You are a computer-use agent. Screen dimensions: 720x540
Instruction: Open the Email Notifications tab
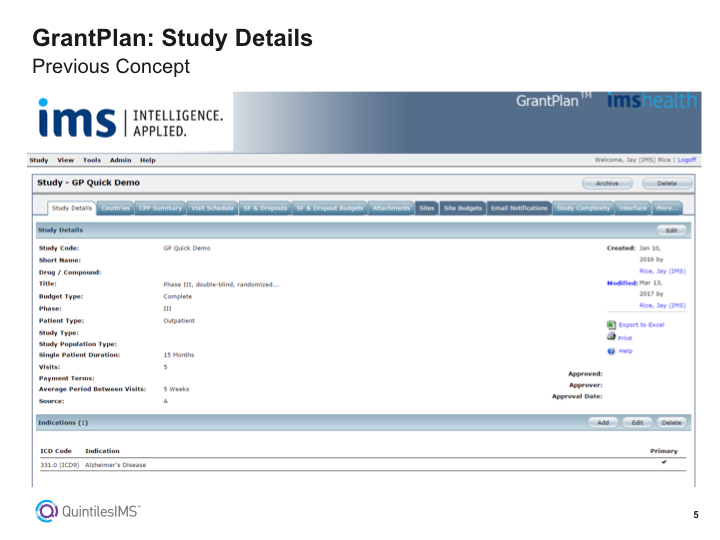pyautogui.click(x=519, y=208)
